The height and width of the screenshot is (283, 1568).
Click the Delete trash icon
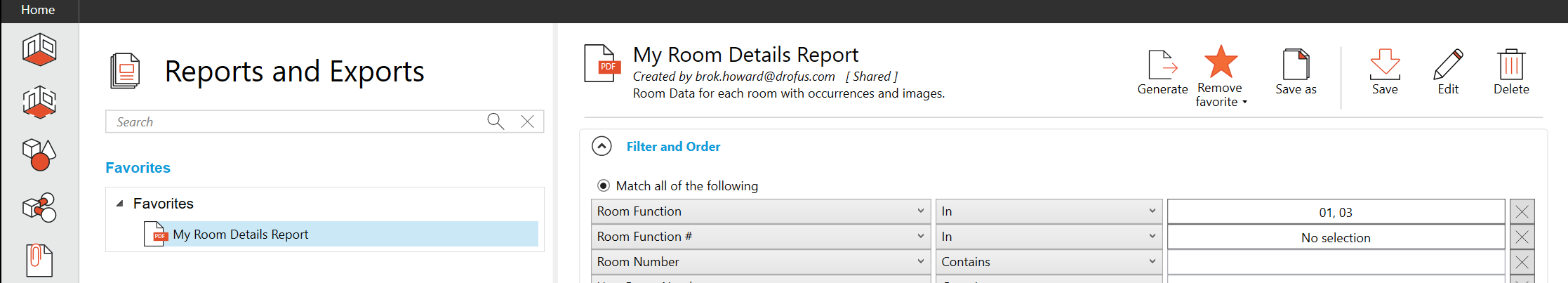1511,65
